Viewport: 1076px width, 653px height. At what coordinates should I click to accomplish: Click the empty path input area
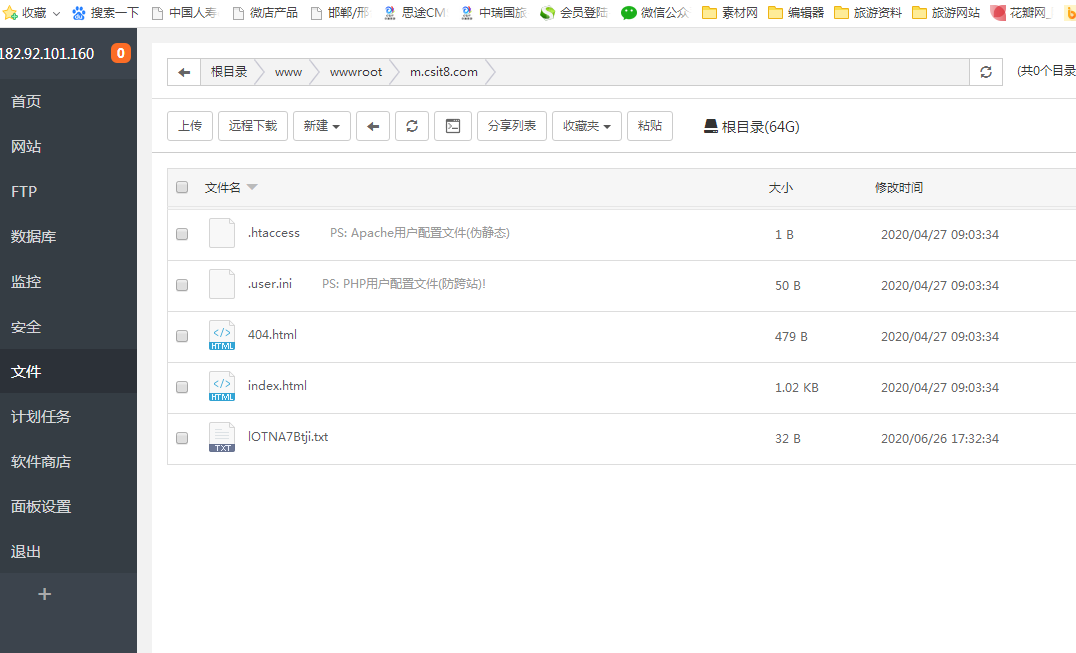pyautogui.click(x=731, y=72)
